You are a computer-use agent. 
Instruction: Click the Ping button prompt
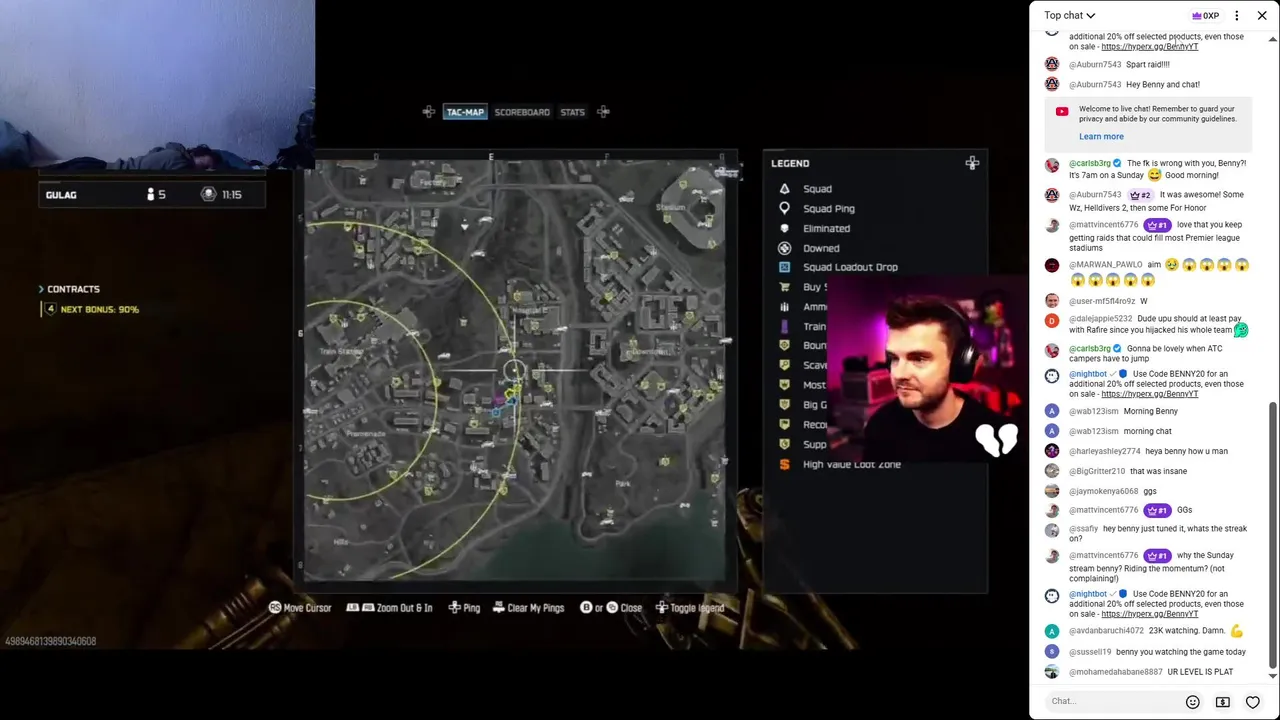point(464,608)
